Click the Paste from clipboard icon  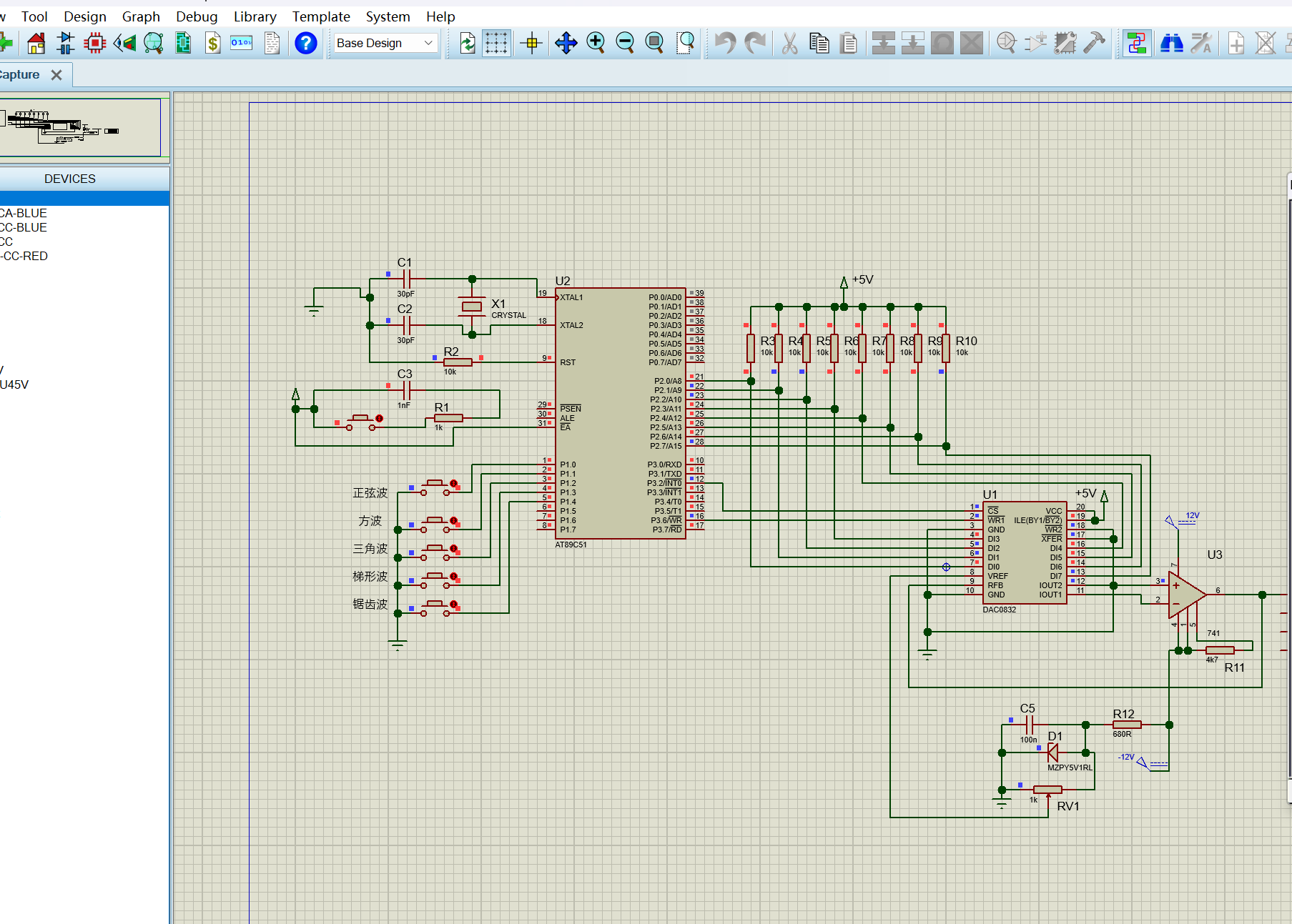pos(849,44)
